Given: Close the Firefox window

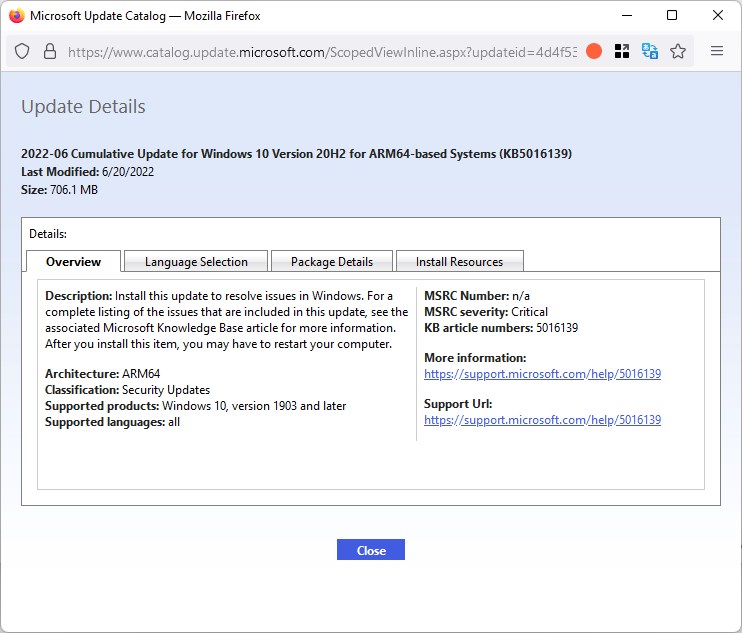Looking at the screenshot, I should [x=718, y=15].
